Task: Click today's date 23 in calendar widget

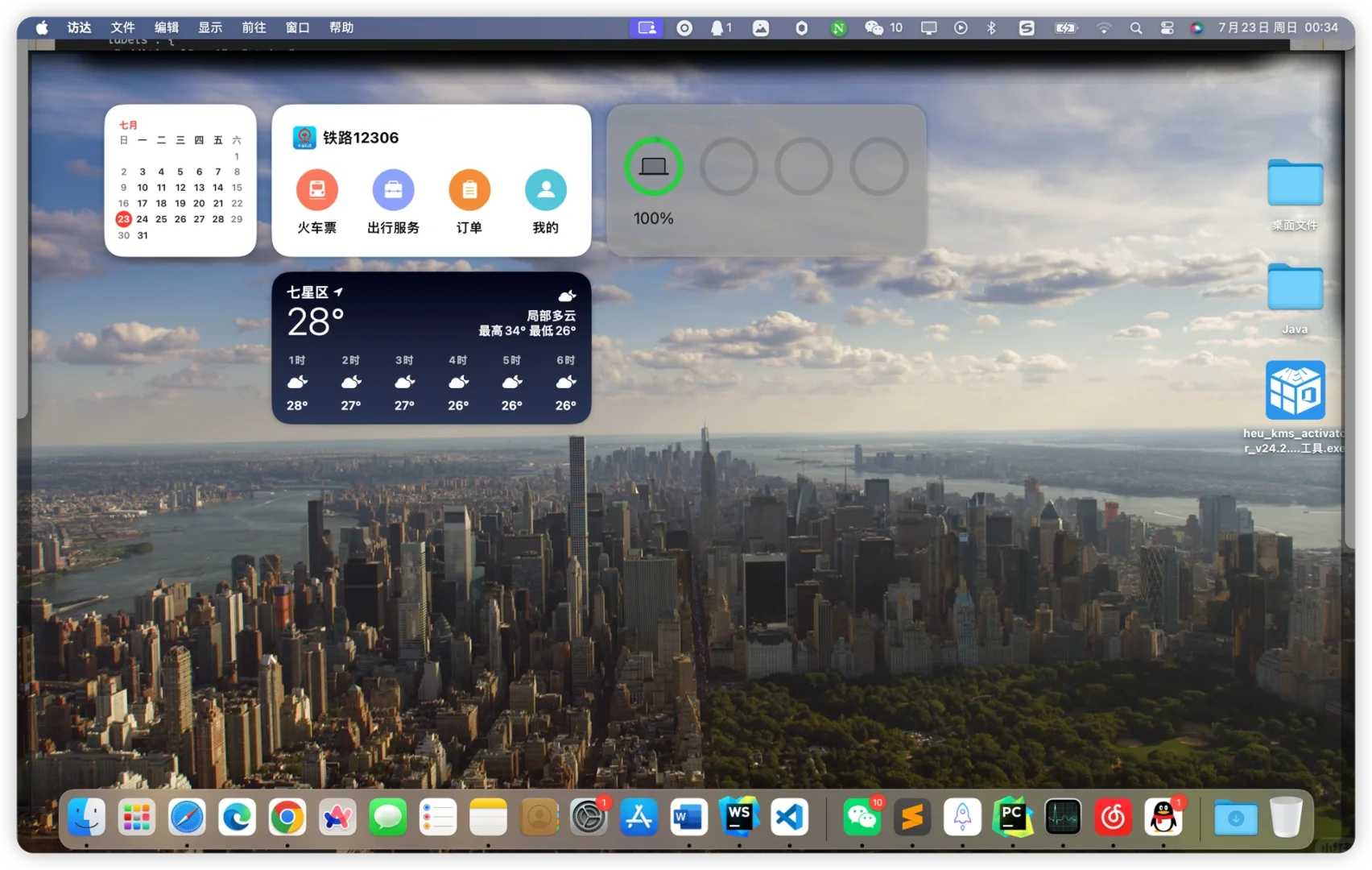Action: click(x=123, y=219)
